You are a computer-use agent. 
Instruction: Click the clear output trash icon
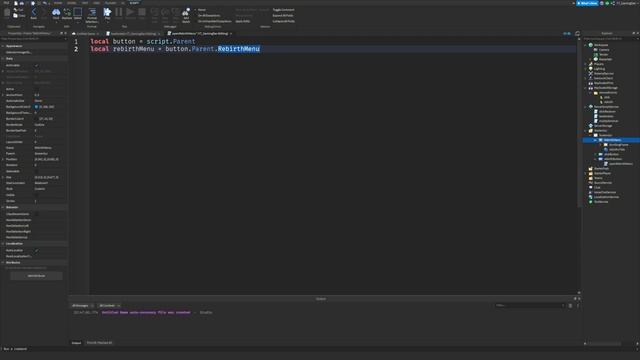pos(570,305)
